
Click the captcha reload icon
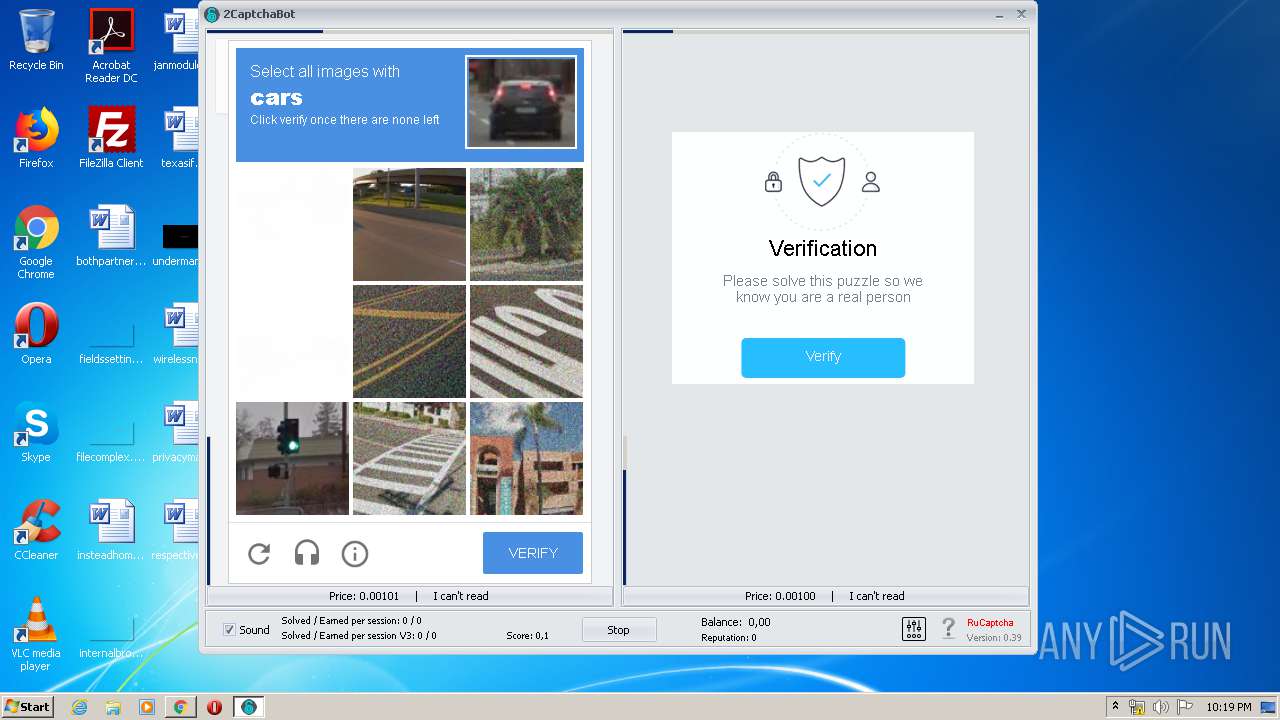259,553
